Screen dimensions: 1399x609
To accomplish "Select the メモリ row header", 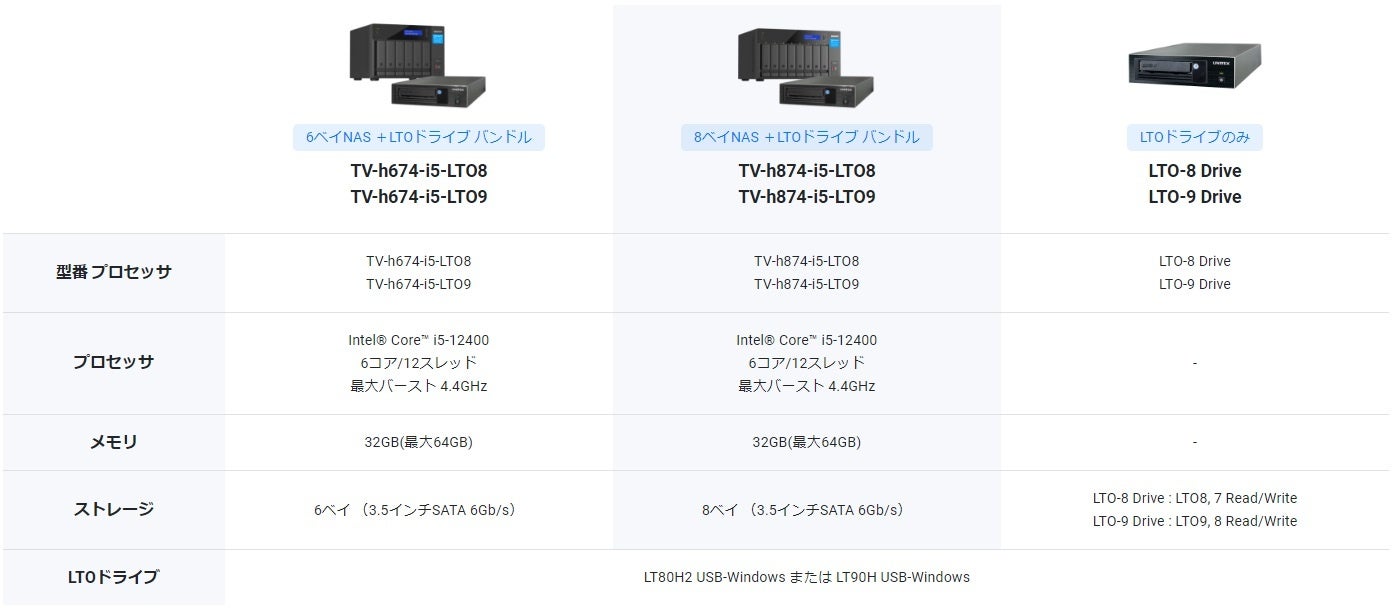I will click(114, 442).
